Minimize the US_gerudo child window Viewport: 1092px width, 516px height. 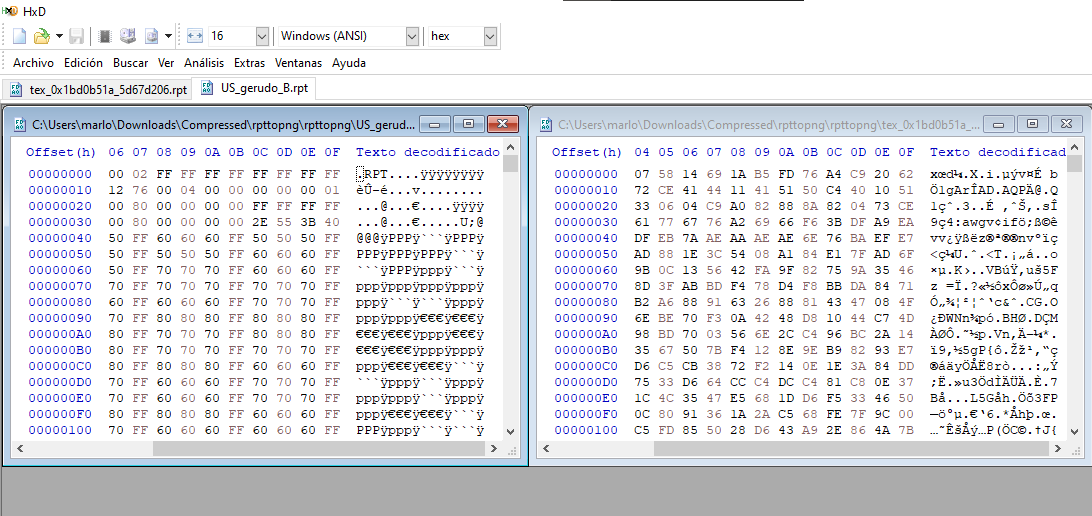pyautogui.click(x=435, y=124)
